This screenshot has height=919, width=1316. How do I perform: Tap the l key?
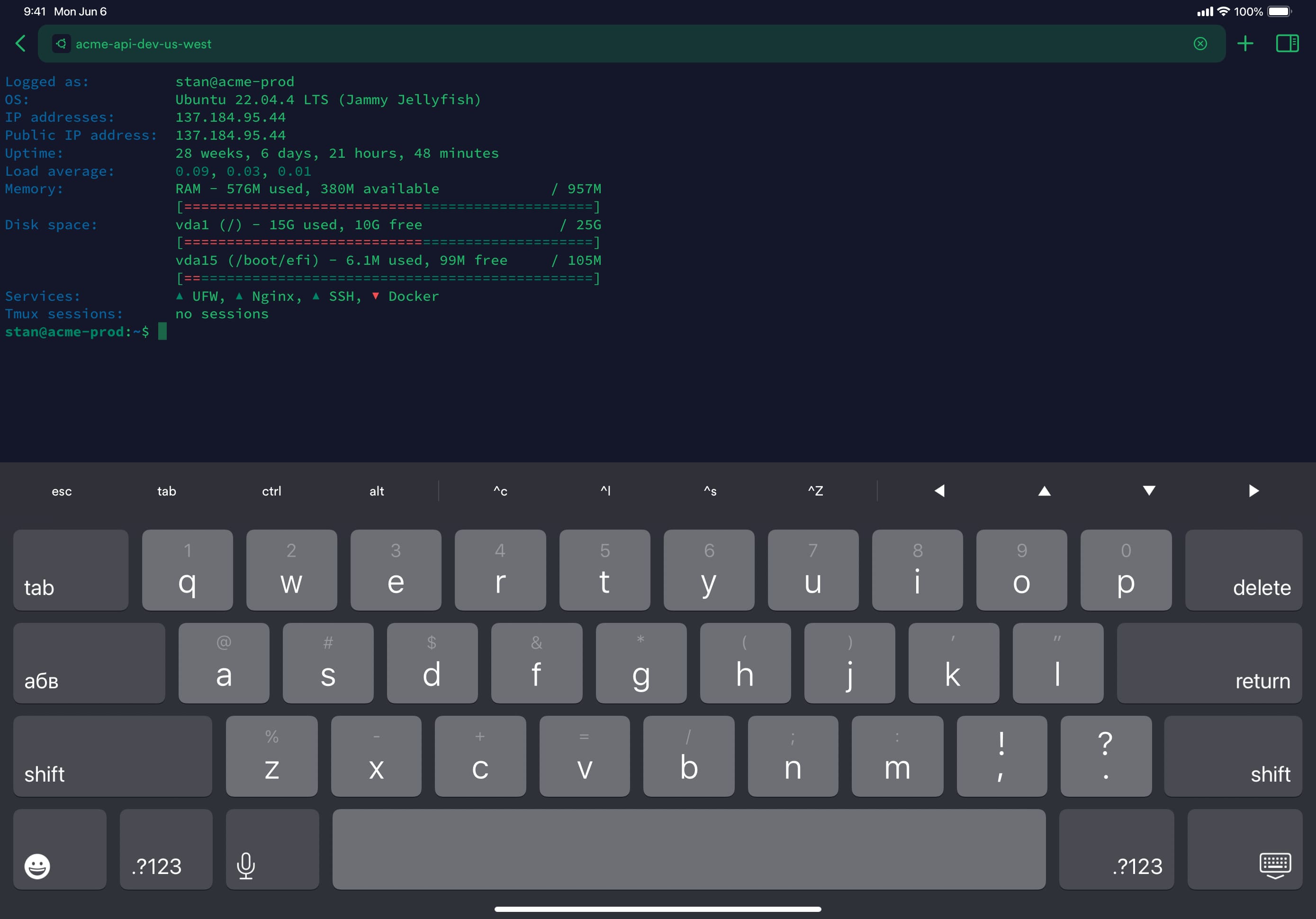coord(1059,663)
